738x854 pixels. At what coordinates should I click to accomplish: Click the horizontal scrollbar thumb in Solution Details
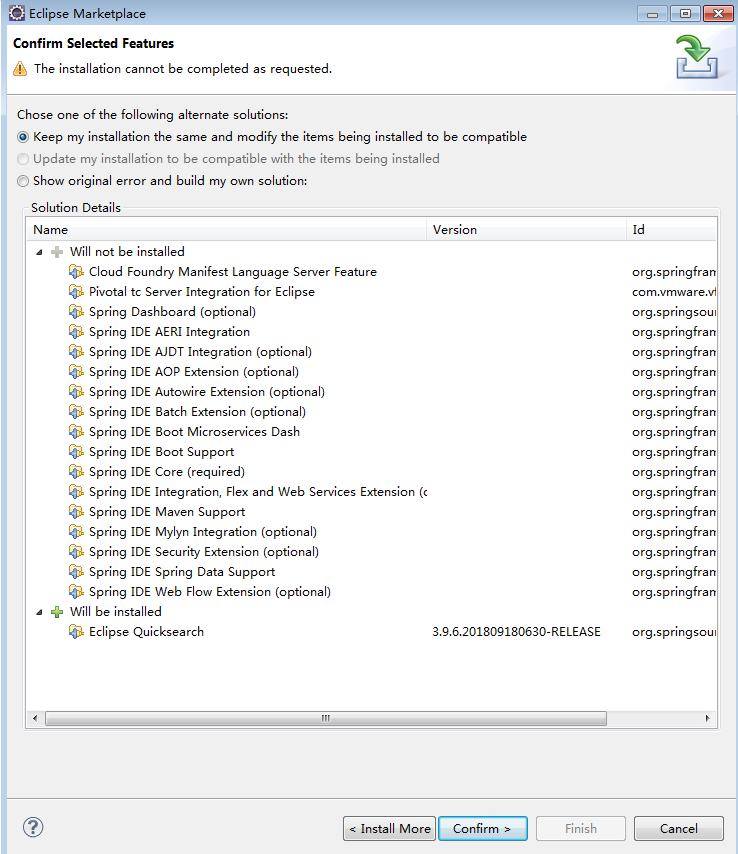[326, 718]
